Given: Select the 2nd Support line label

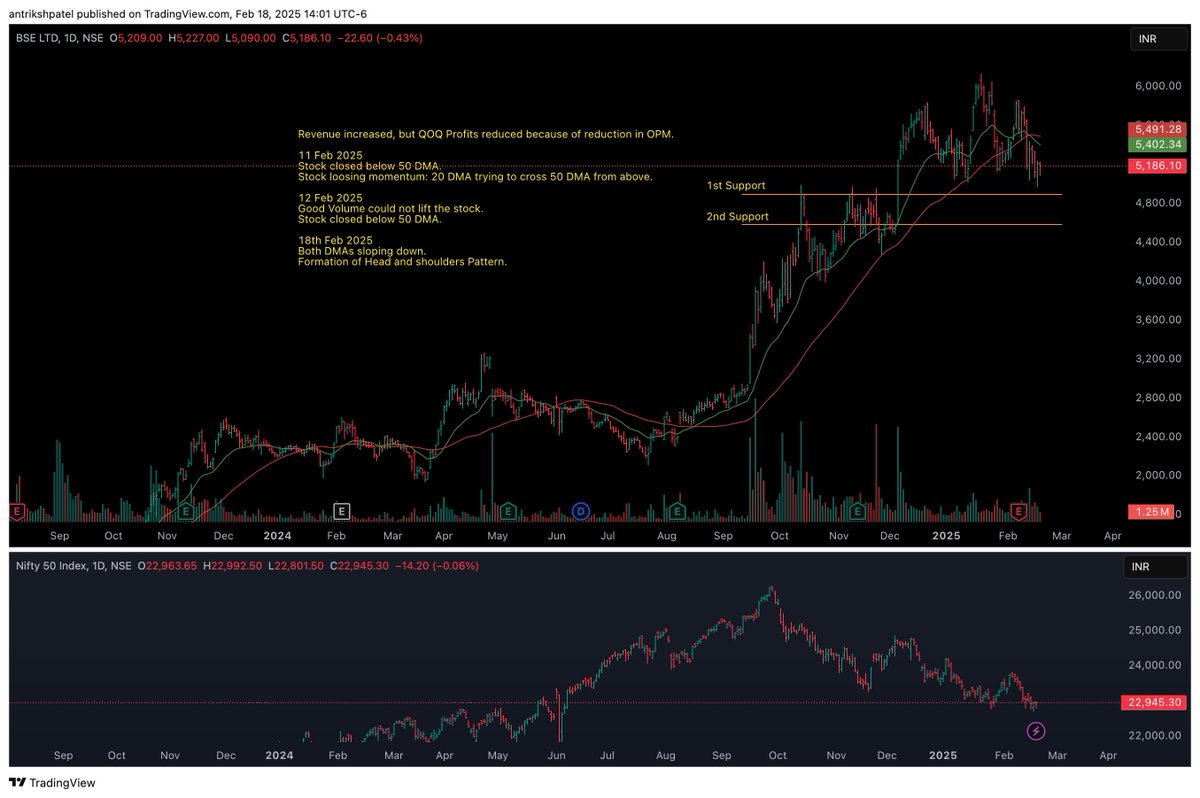Looking at the screenshot, I should point(738,216).
